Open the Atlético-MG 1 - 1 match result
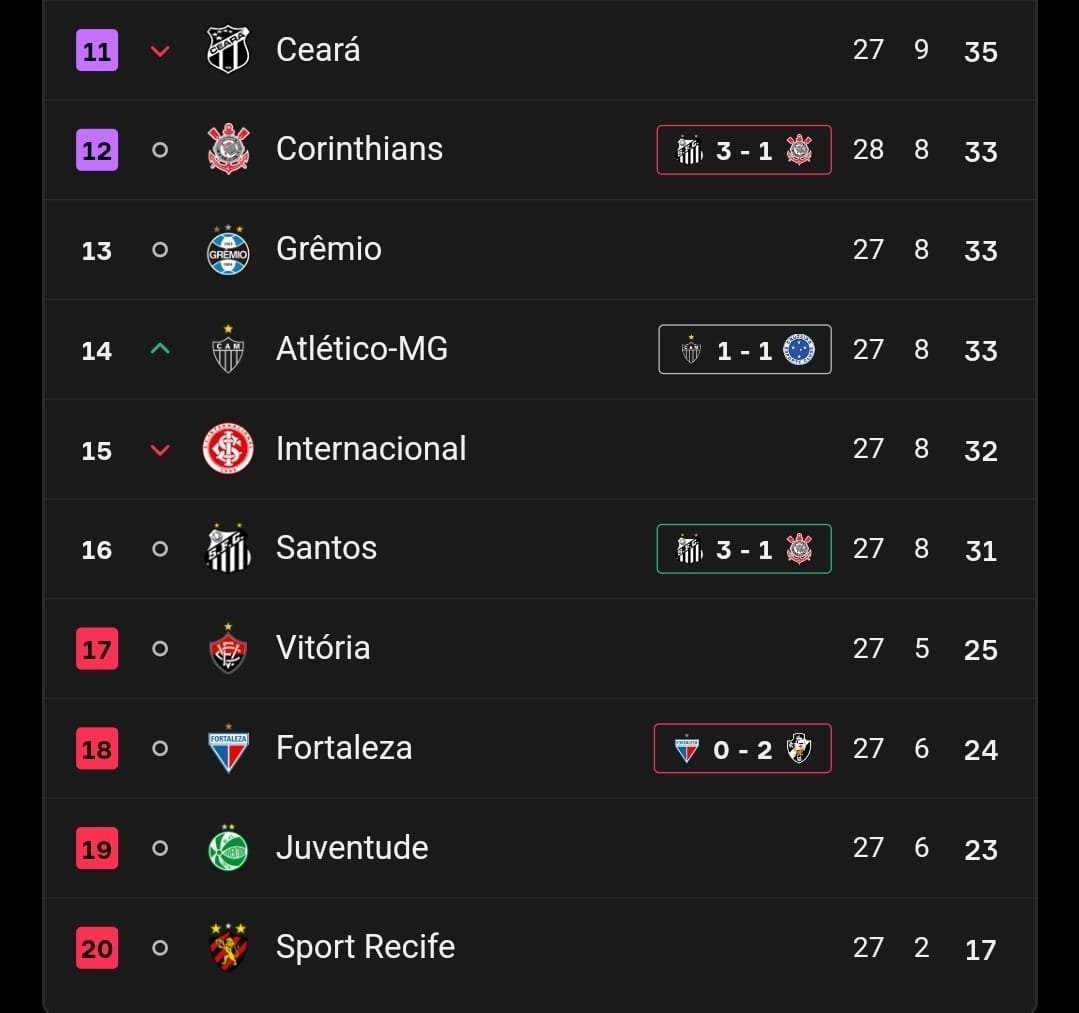This screenshot has width=1079, height=1013. pos(744,350)
